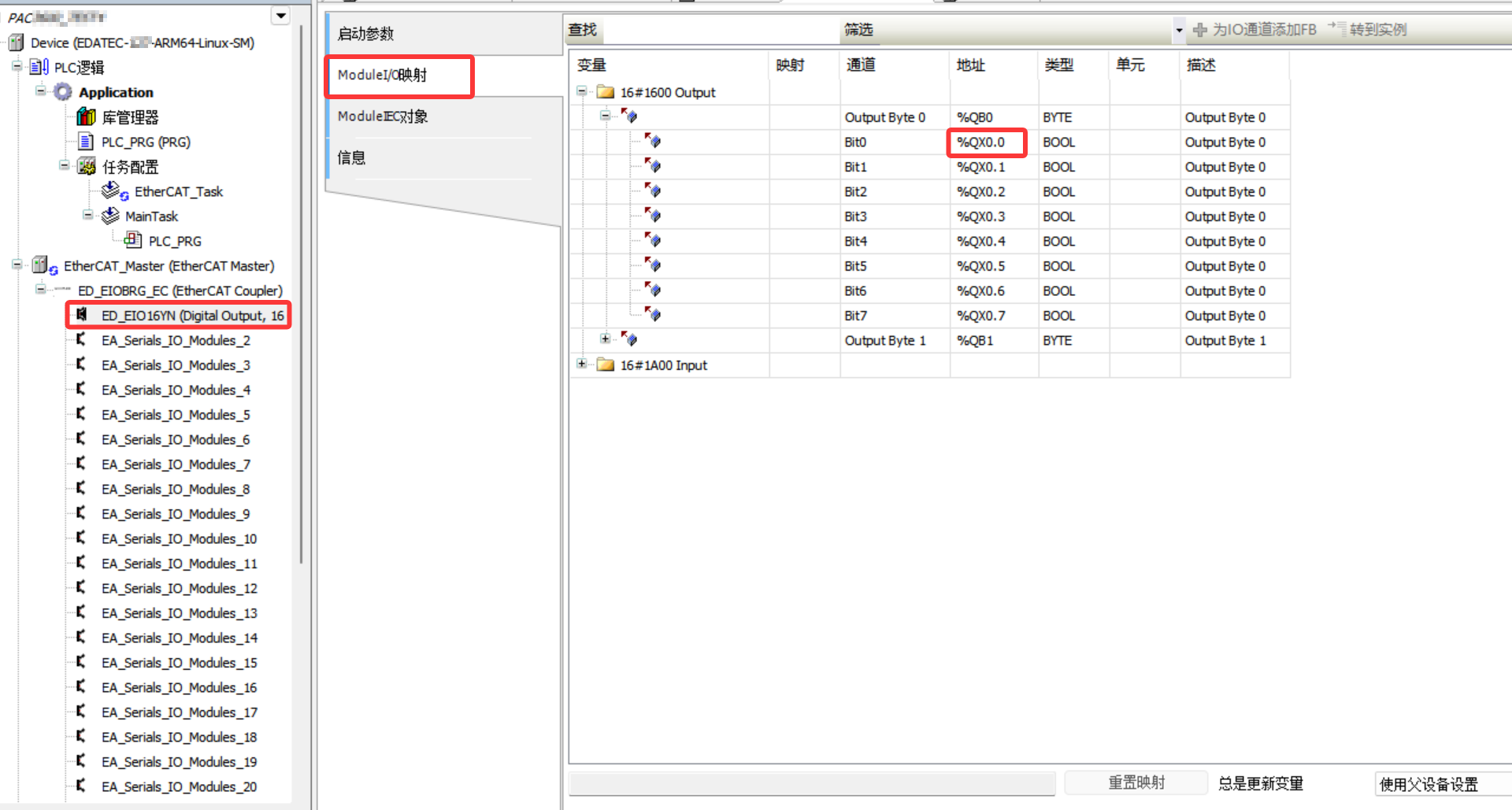Select ED_EIO16YN Digital Output module
This screenshot has width=1512, height=810.
click(191, 316)
